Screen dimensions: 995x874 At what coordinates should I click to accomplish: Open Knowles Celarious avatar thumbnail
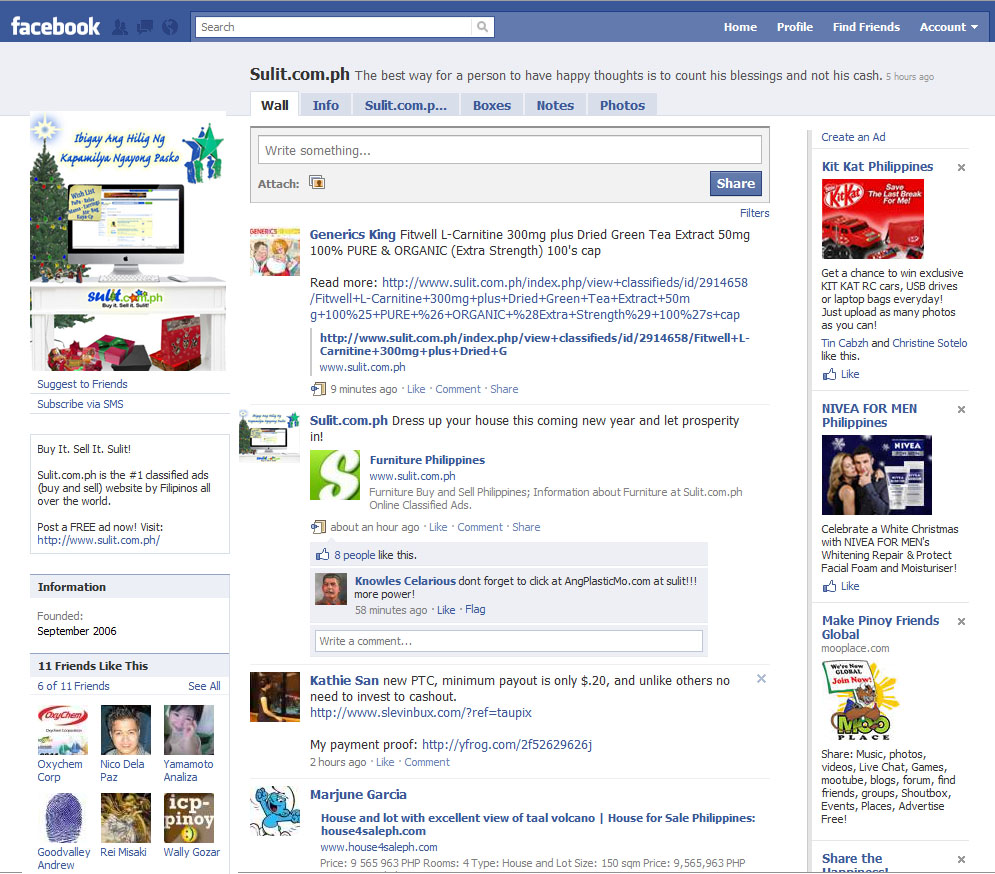(331, 589)
